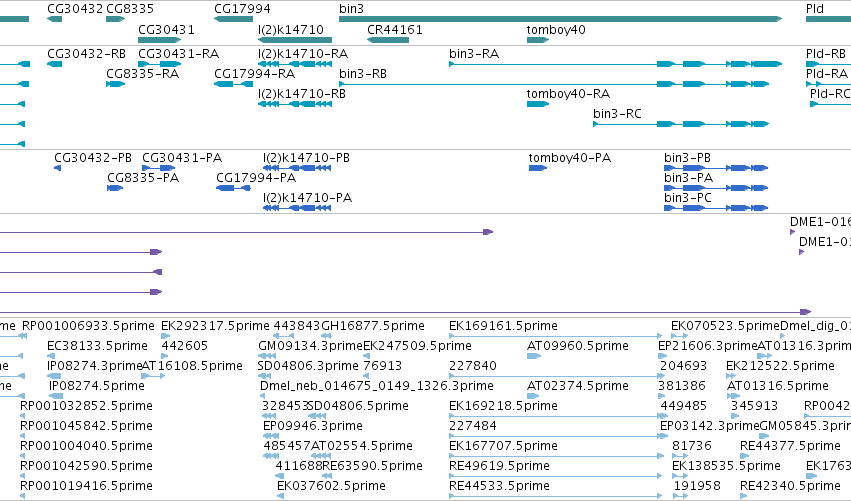Select the EK292317.5prime EST label
This screenshot has height=501, width=851.
[x=215, y=326]
